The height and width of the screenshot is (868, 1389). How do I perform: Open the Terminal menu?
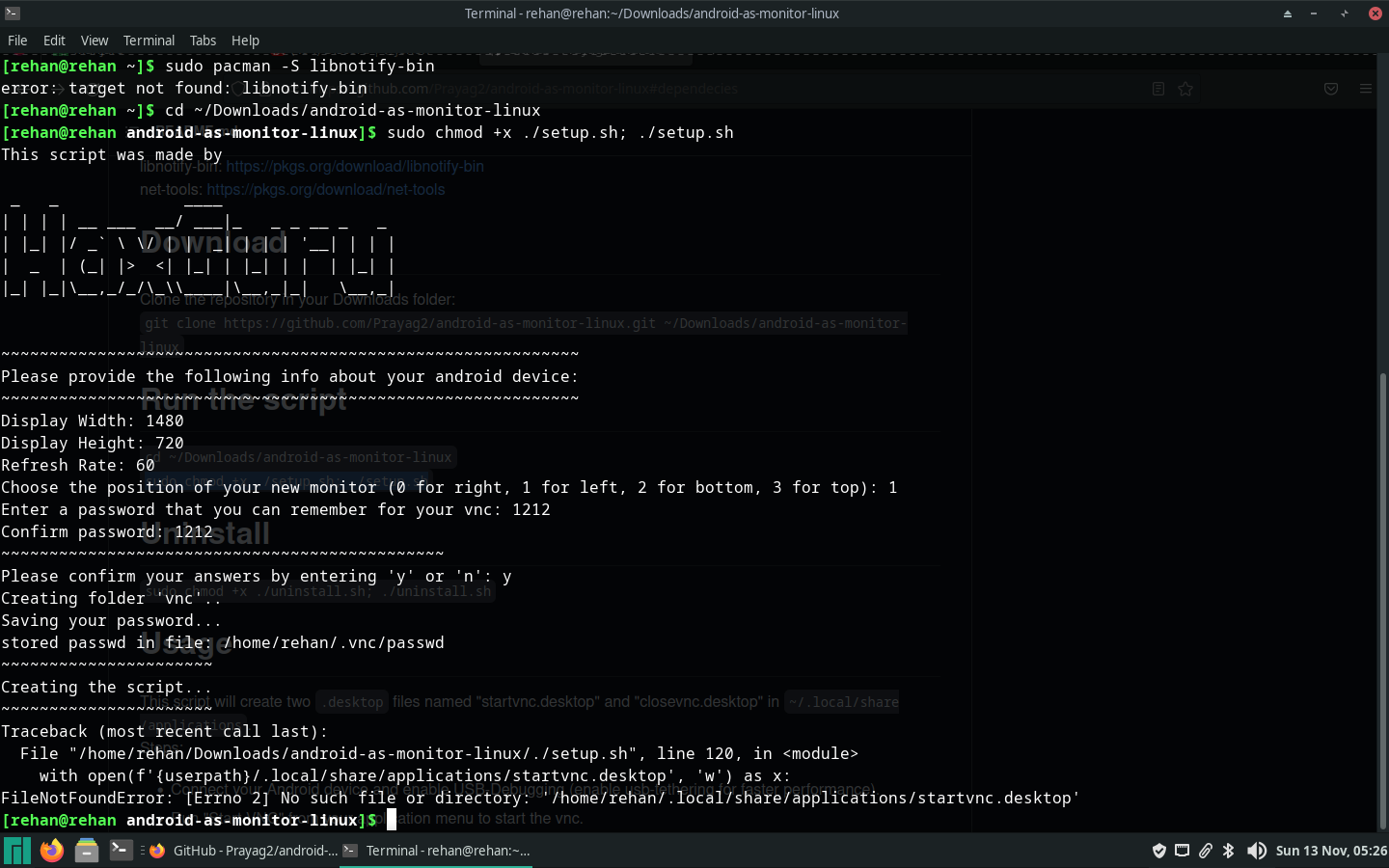coord(149,41)
